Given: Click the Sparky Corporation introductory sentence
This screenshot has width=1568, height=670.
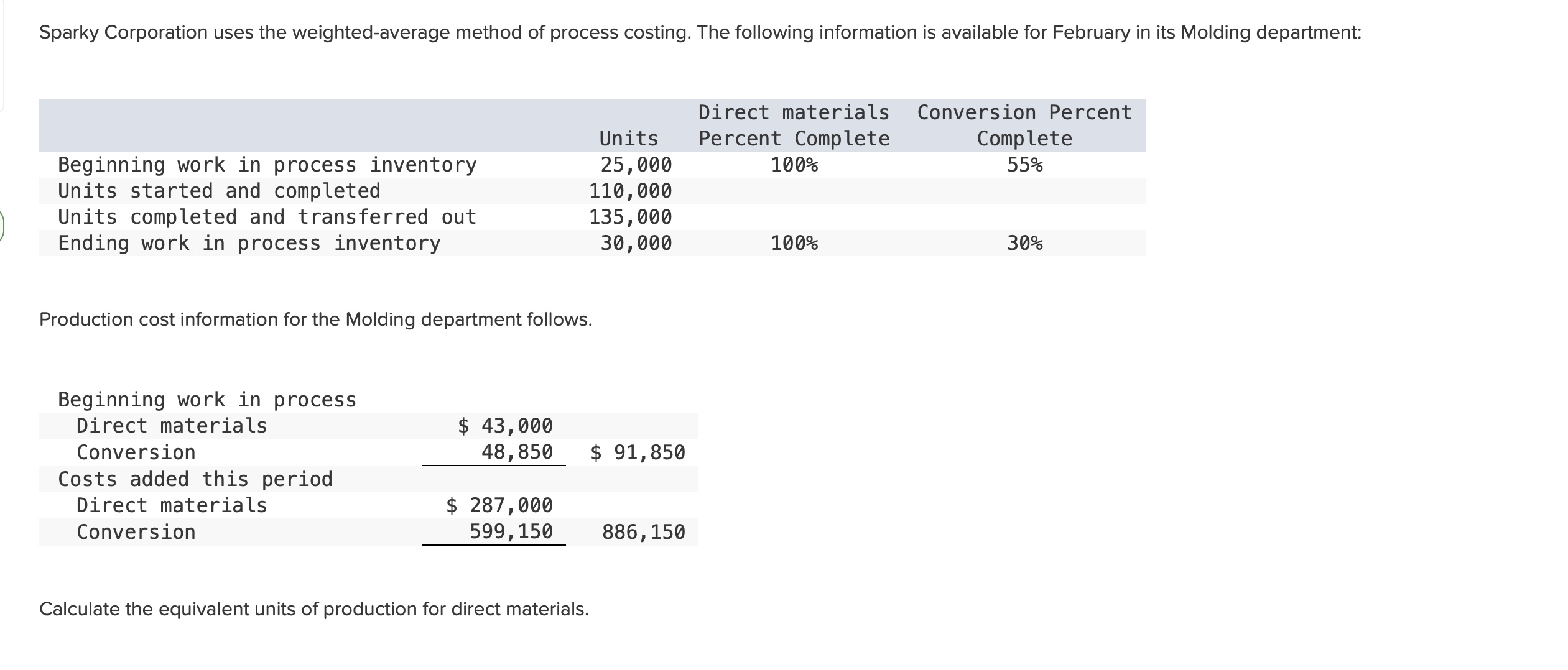Looking at the screenshot, I should click(x=700, y=32).
